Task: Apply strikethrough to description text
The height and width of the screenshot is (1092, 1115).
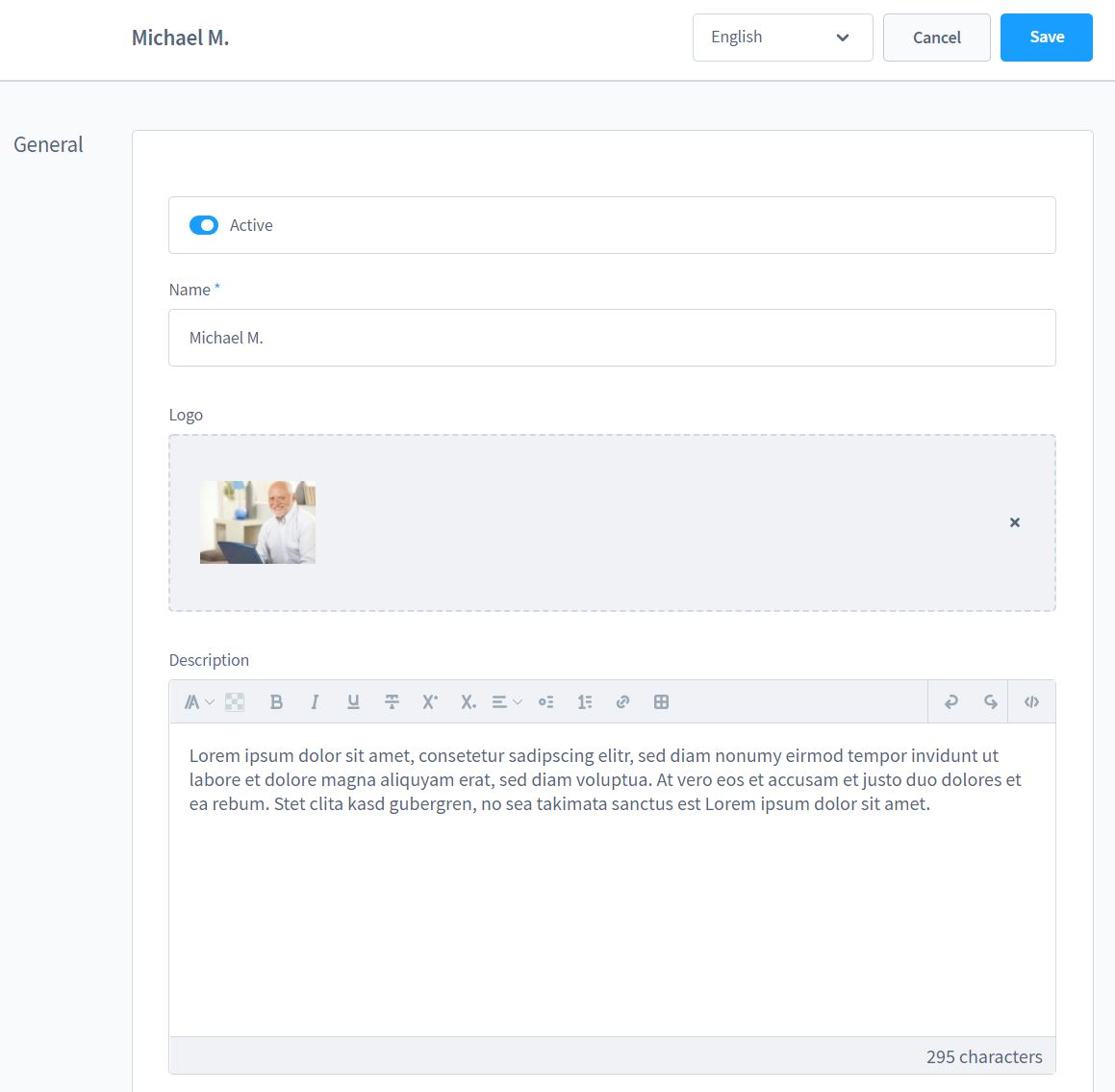Action: (x=392, y=702)
